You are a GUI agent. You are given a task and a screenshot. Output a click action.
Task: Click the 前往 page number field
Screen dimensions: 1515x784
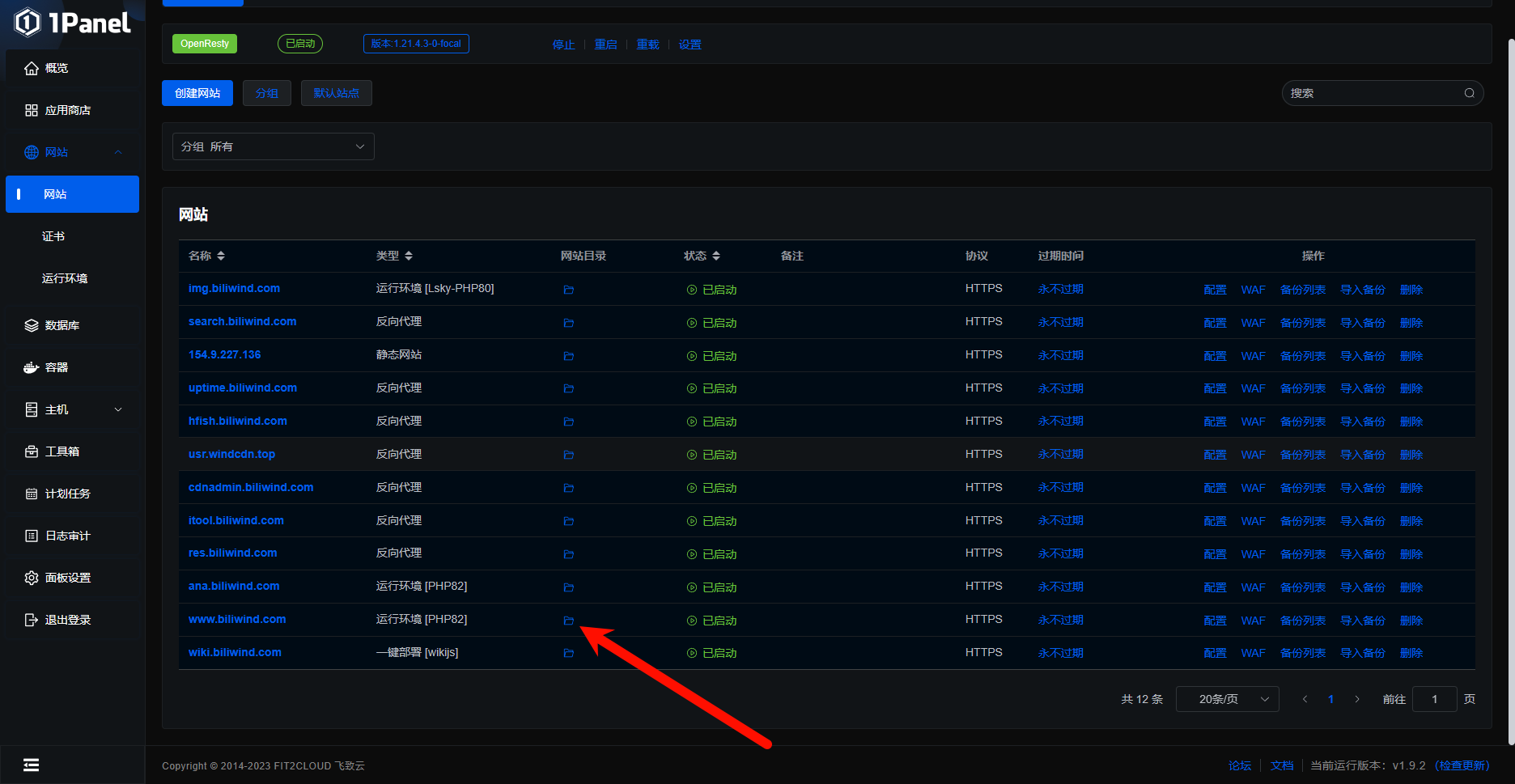[x=1435, y=699]
